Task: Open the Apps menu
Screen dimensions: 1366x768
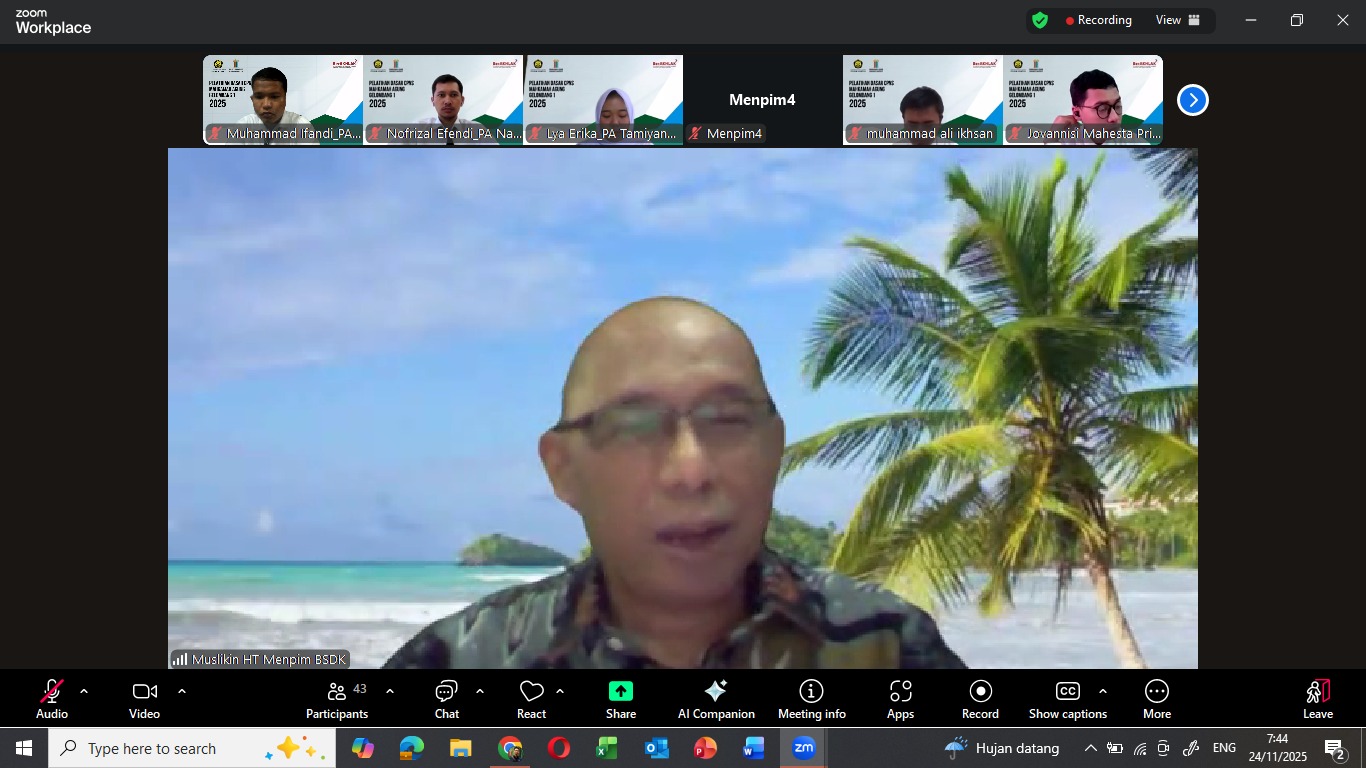Action: pos(900,699)
